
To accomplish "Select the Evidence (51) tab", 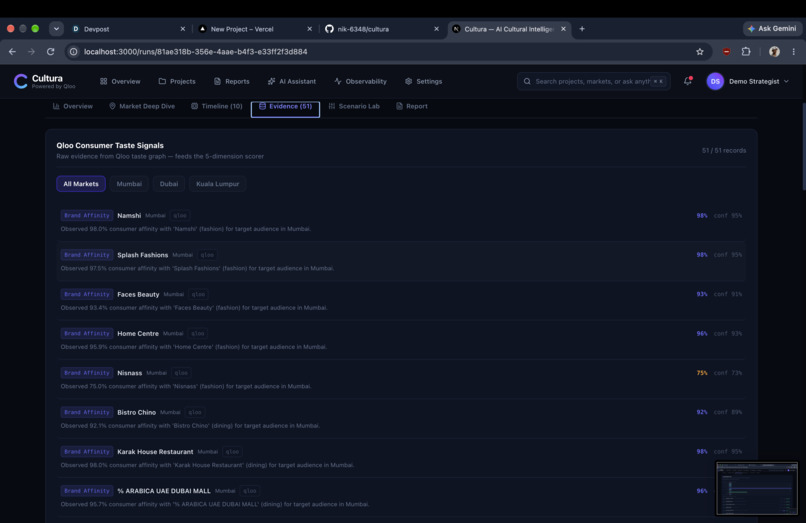I will click(x=285, y=108).
